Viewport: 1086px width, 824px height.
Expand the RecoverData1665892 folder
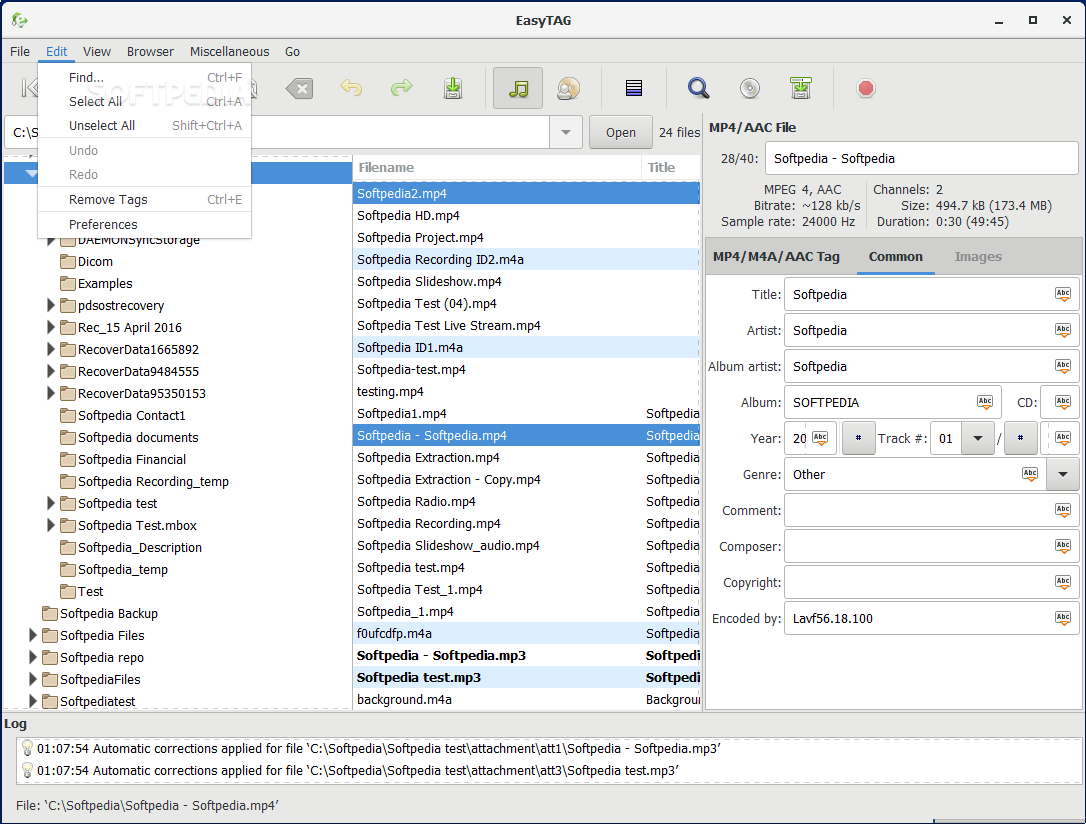point(50,350)
